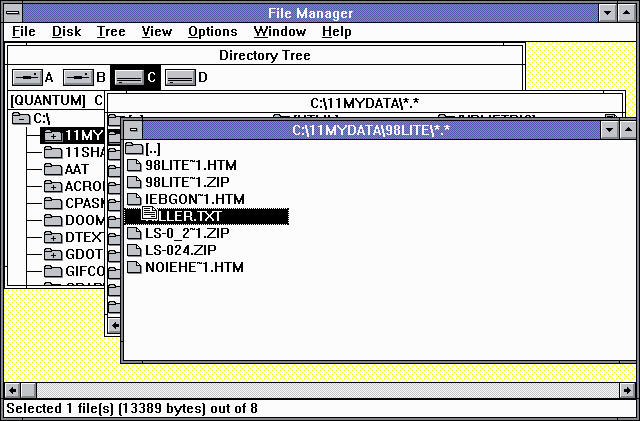Image resolution: width=640 pixels, height=421 pixels.
Task: Click the main horizontal scrollbar thumb
Action: click(x=29, y=390)
